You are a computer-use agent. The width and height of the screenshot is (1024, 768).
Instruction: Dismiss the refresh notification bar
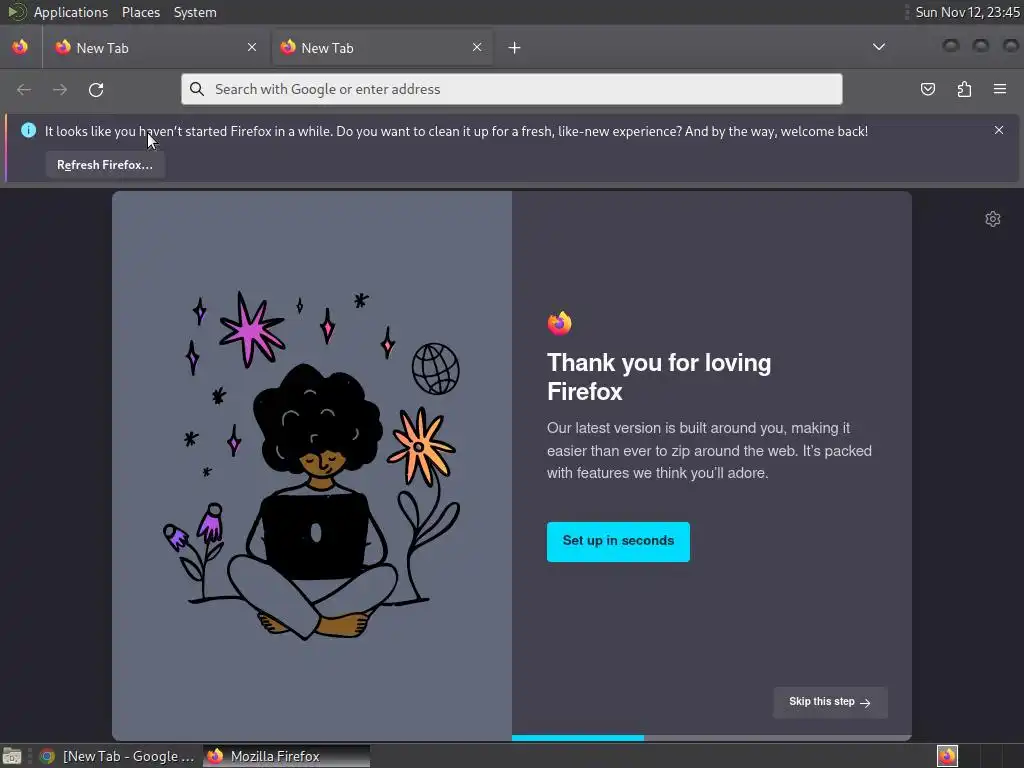coord(999,130)
